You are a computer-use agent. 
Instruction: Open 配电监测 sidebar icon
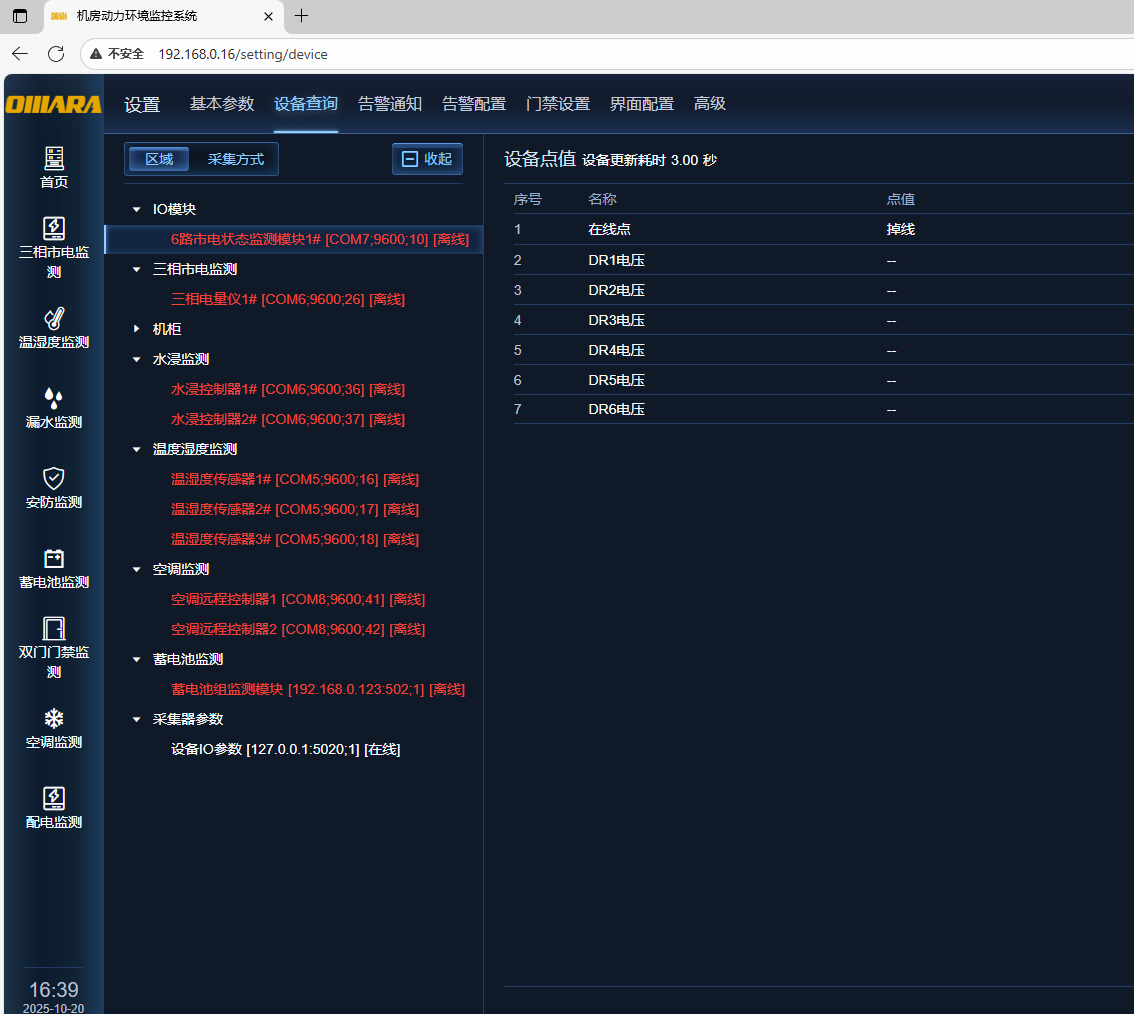tap(54, 799)
